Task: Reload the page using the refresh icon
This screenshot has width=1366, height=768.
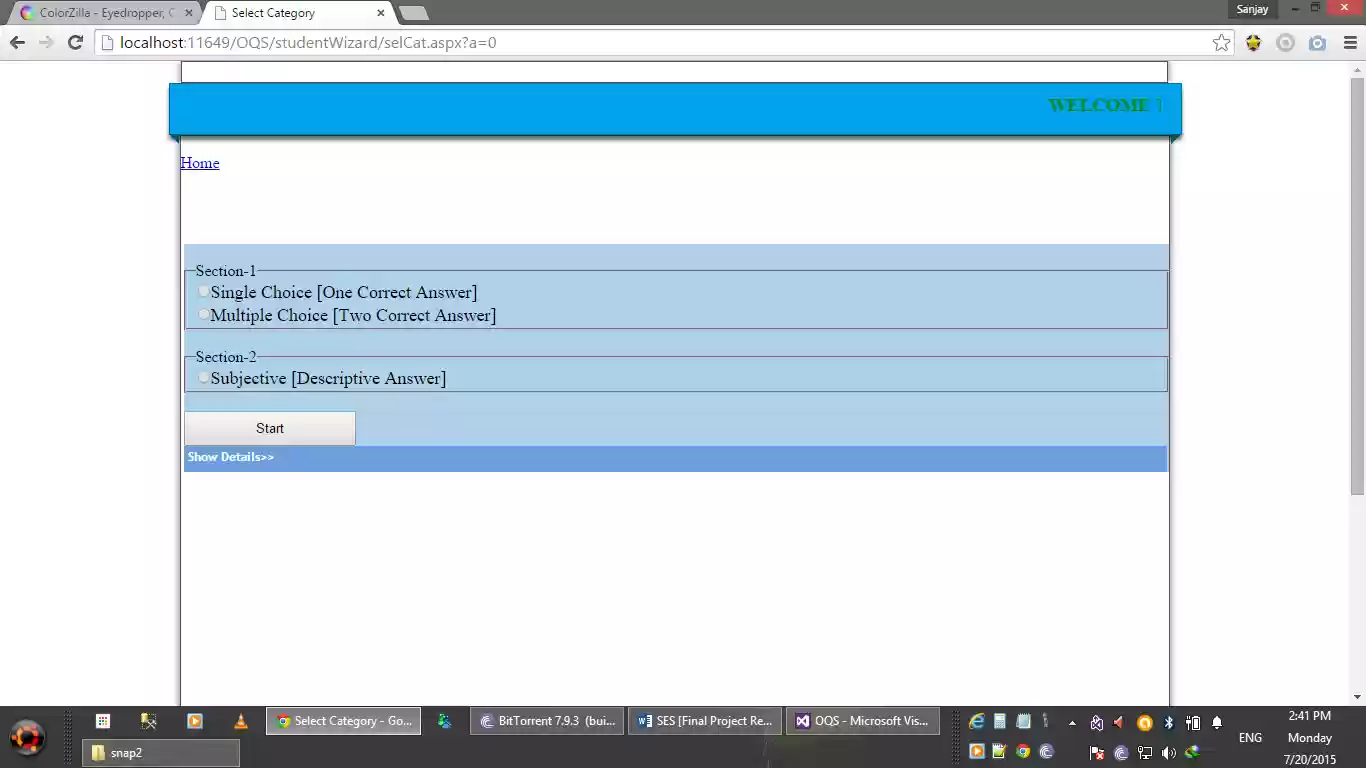Action: pos(75,42)
